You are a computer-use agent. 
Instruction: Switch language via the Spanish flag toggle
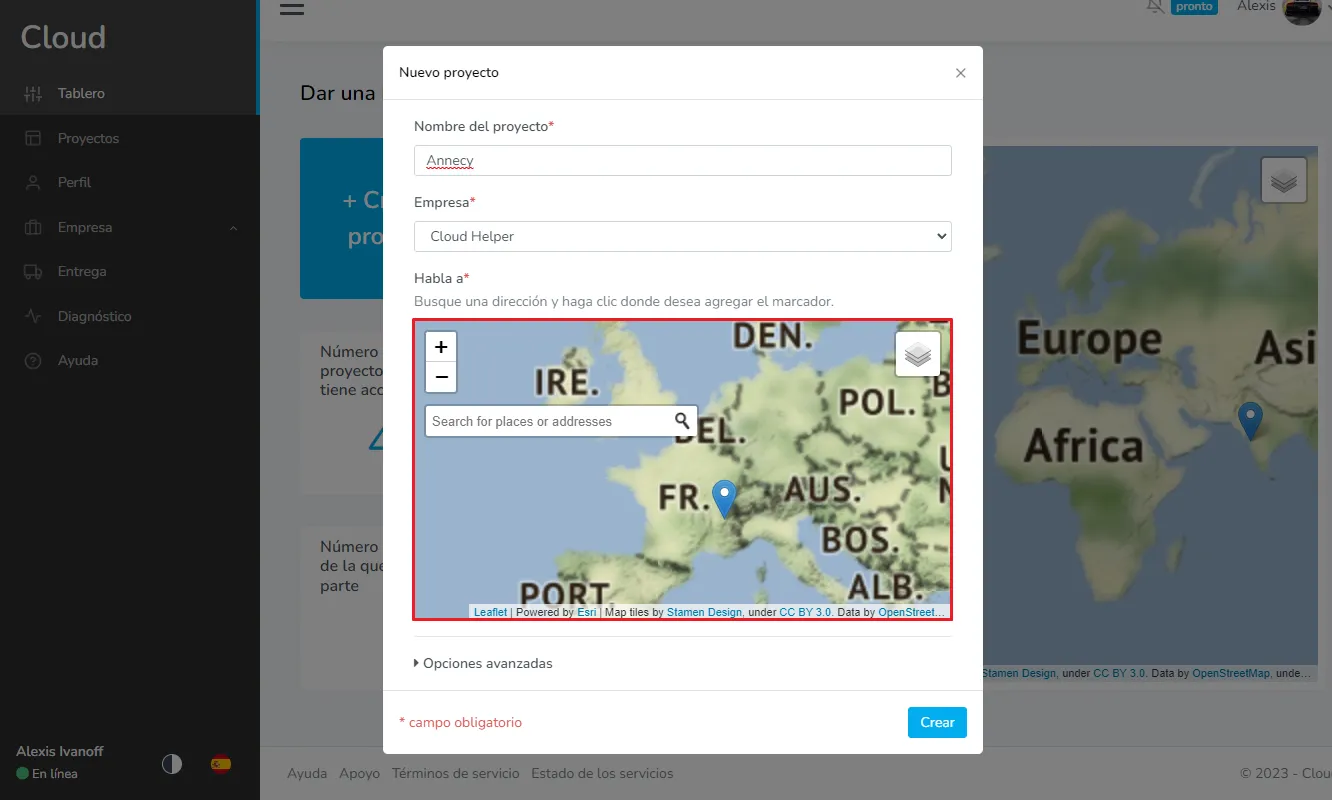pyautogui.click(x=221, y=763)
